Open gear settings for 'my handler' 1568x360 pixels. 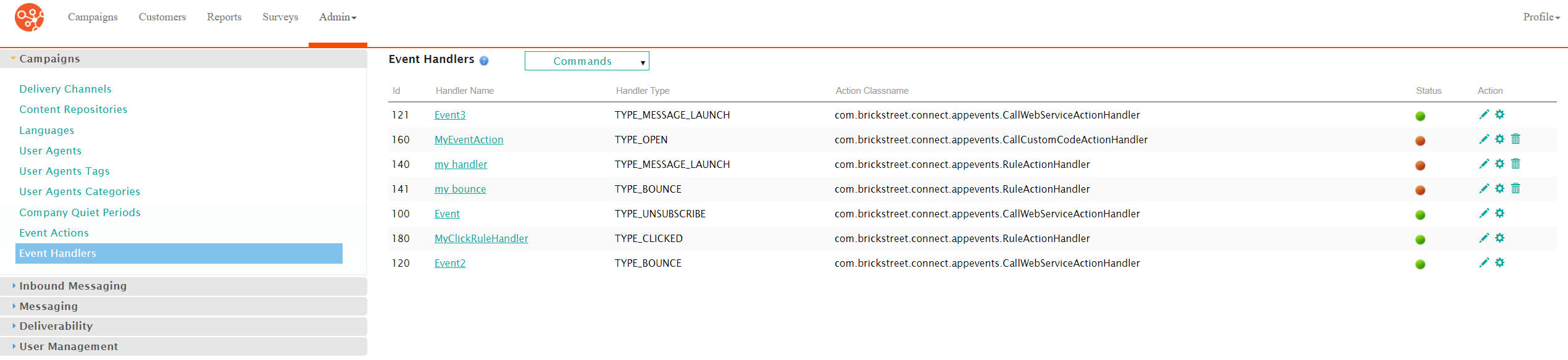[1500, 164]
